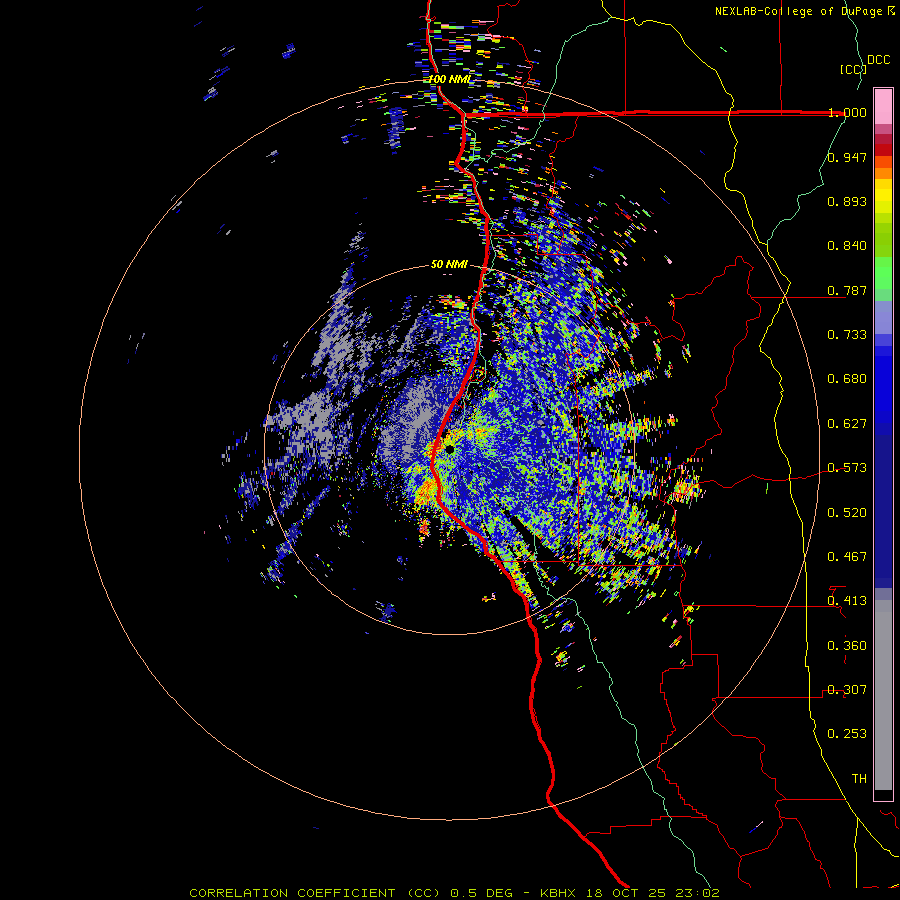Select the 0.733 legend value
This screenshot has width=900, height=900.
[847, 335]
